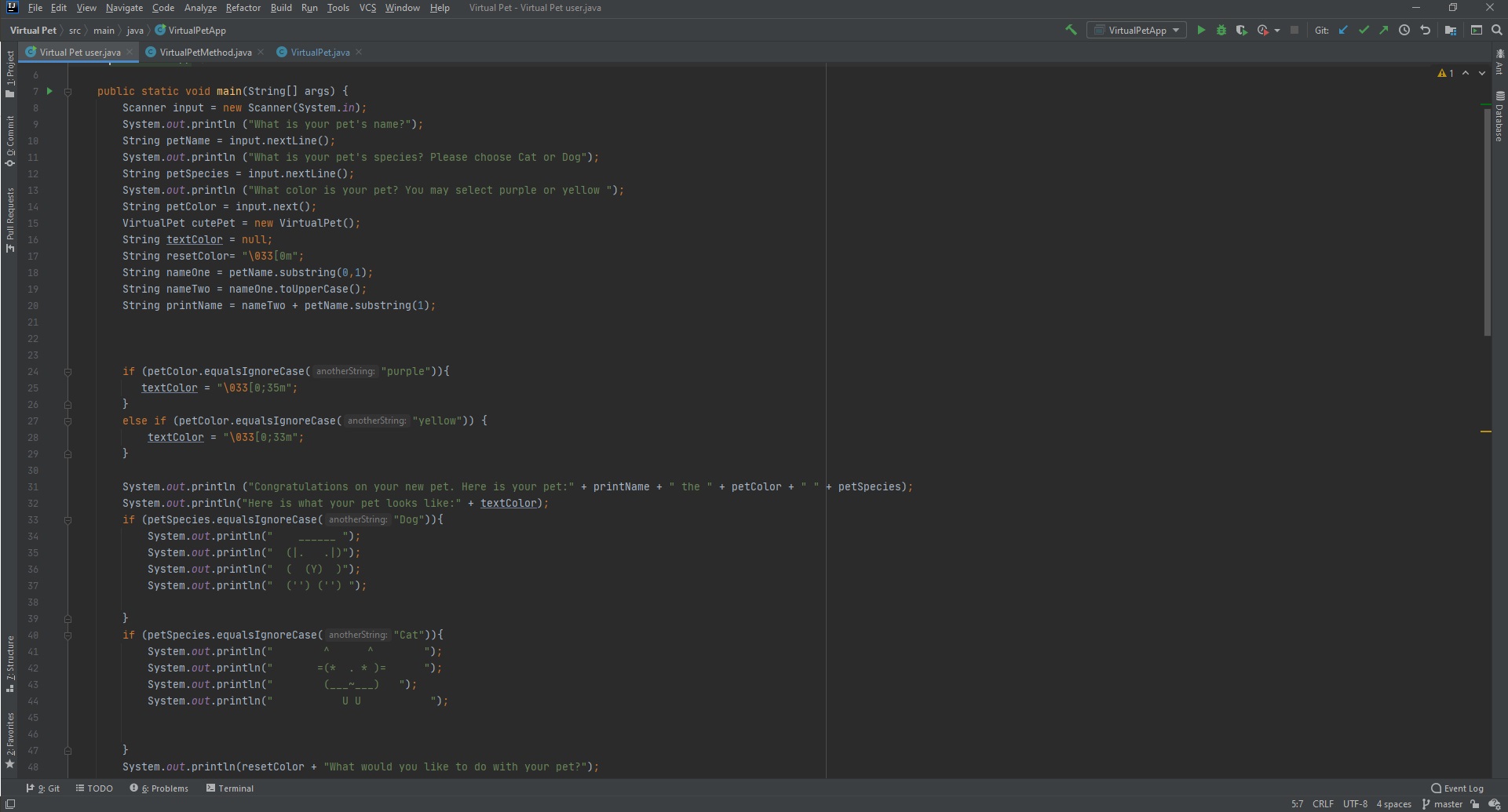Screen dimensions: 1508x812
Task: Open the Terminal tool window
Action: [230, 788]
